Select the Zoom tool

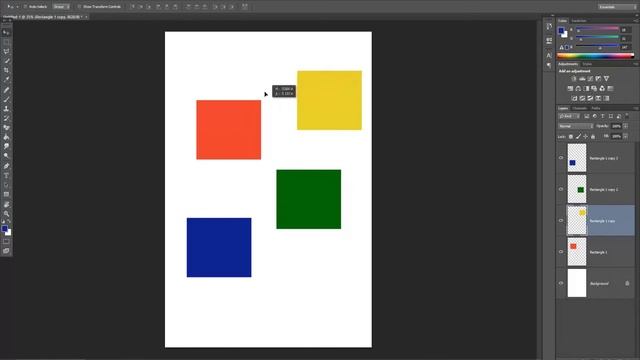[6, 213]
